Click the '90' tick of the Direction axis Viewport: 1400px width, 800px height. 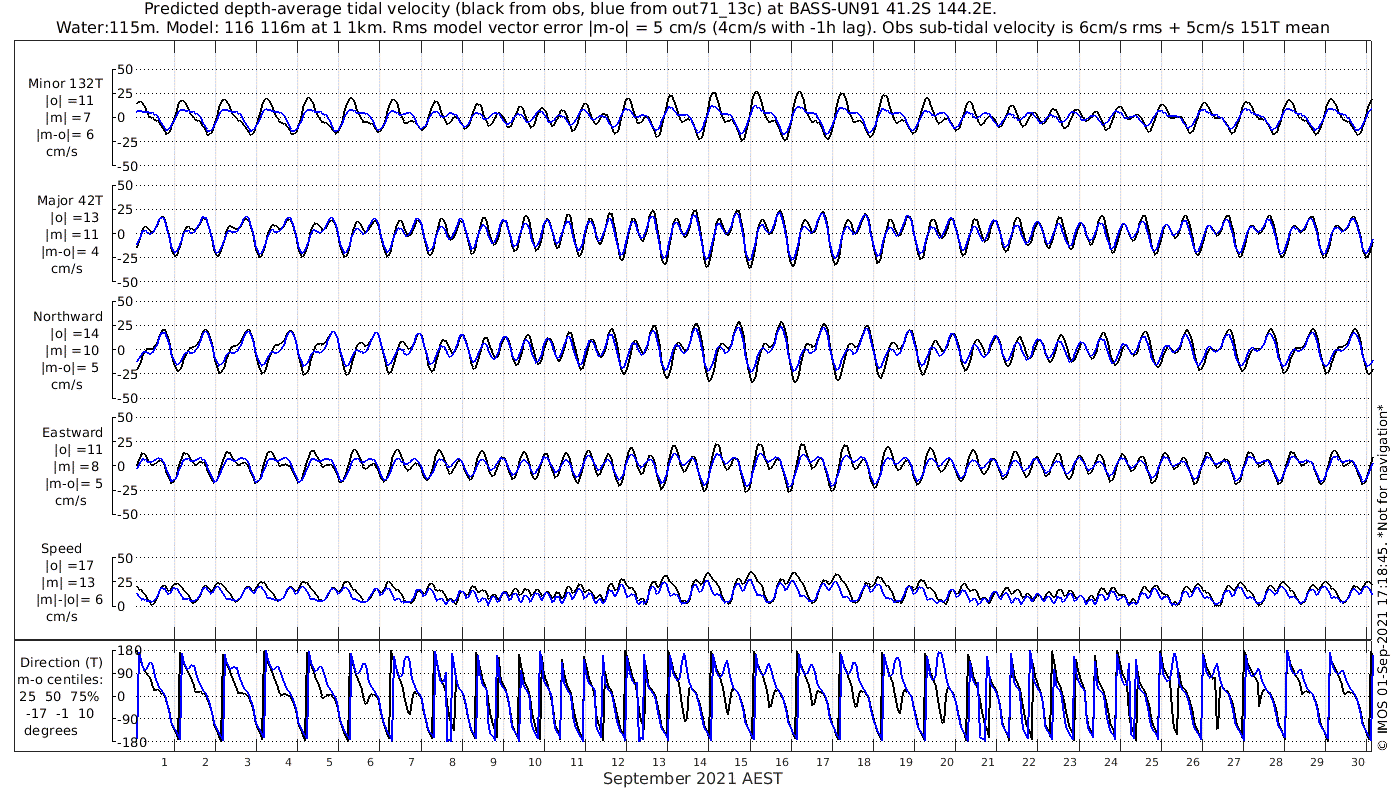[x=127, y=673]
